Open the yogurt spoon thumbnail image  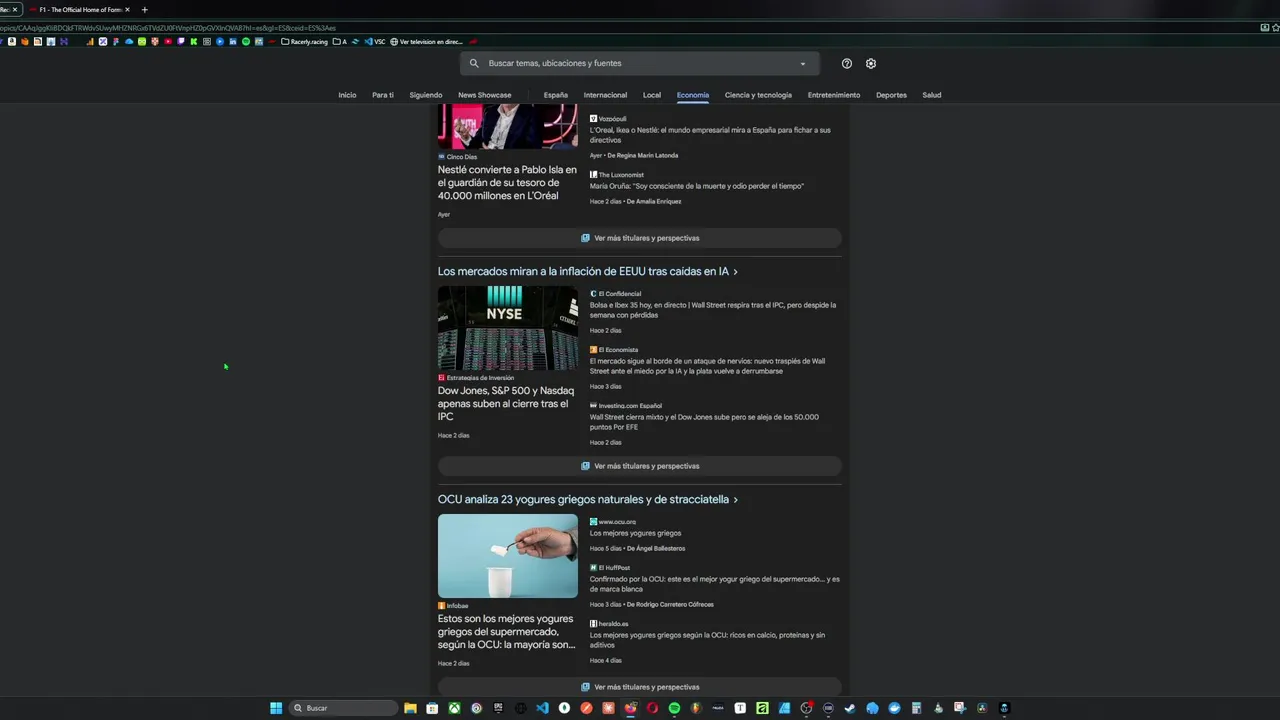[x=508, y=556]
